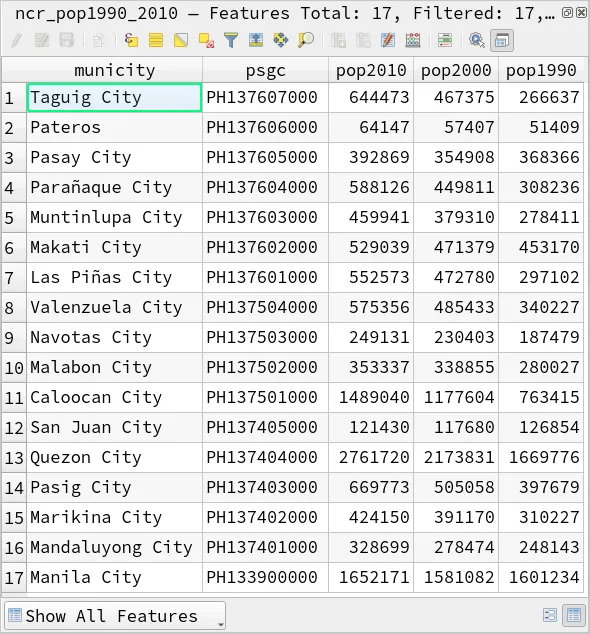Click the Pasig City cell

click(x=114, y=487)
